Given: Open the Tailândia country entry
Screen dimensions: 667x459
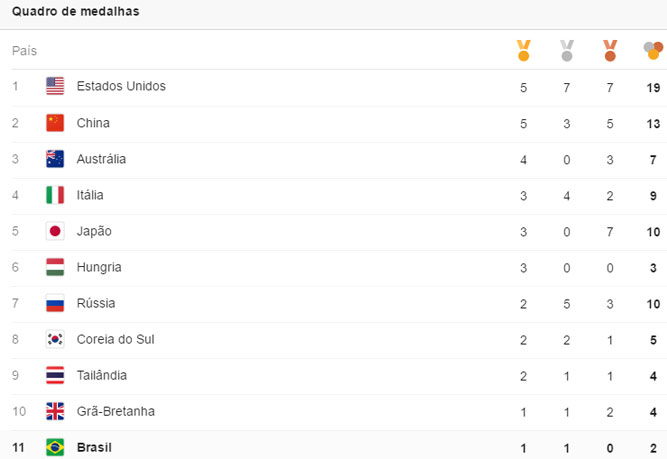Looking at the screenshot, I should (102, 375).
